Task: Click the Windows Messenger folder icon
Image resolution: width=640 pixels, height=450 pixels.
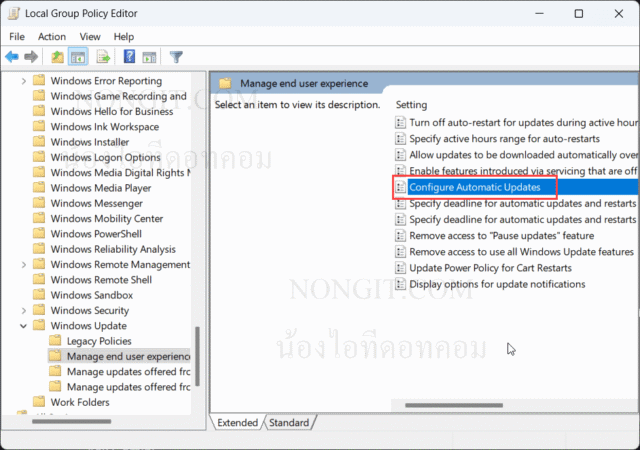Action: (x=39, y=203)
